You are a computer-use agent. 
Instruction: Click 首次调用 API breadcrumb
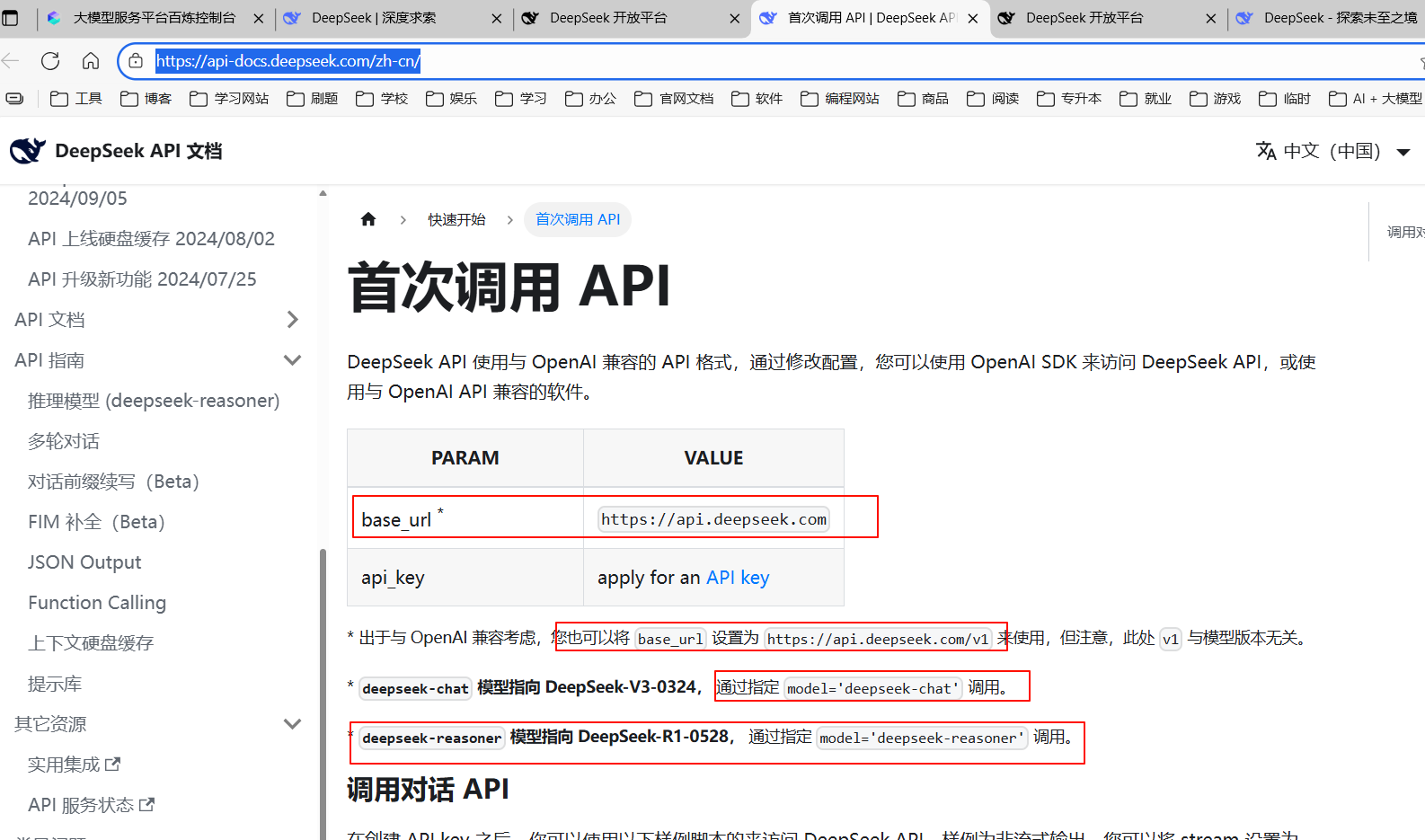[x=578, y=219]
